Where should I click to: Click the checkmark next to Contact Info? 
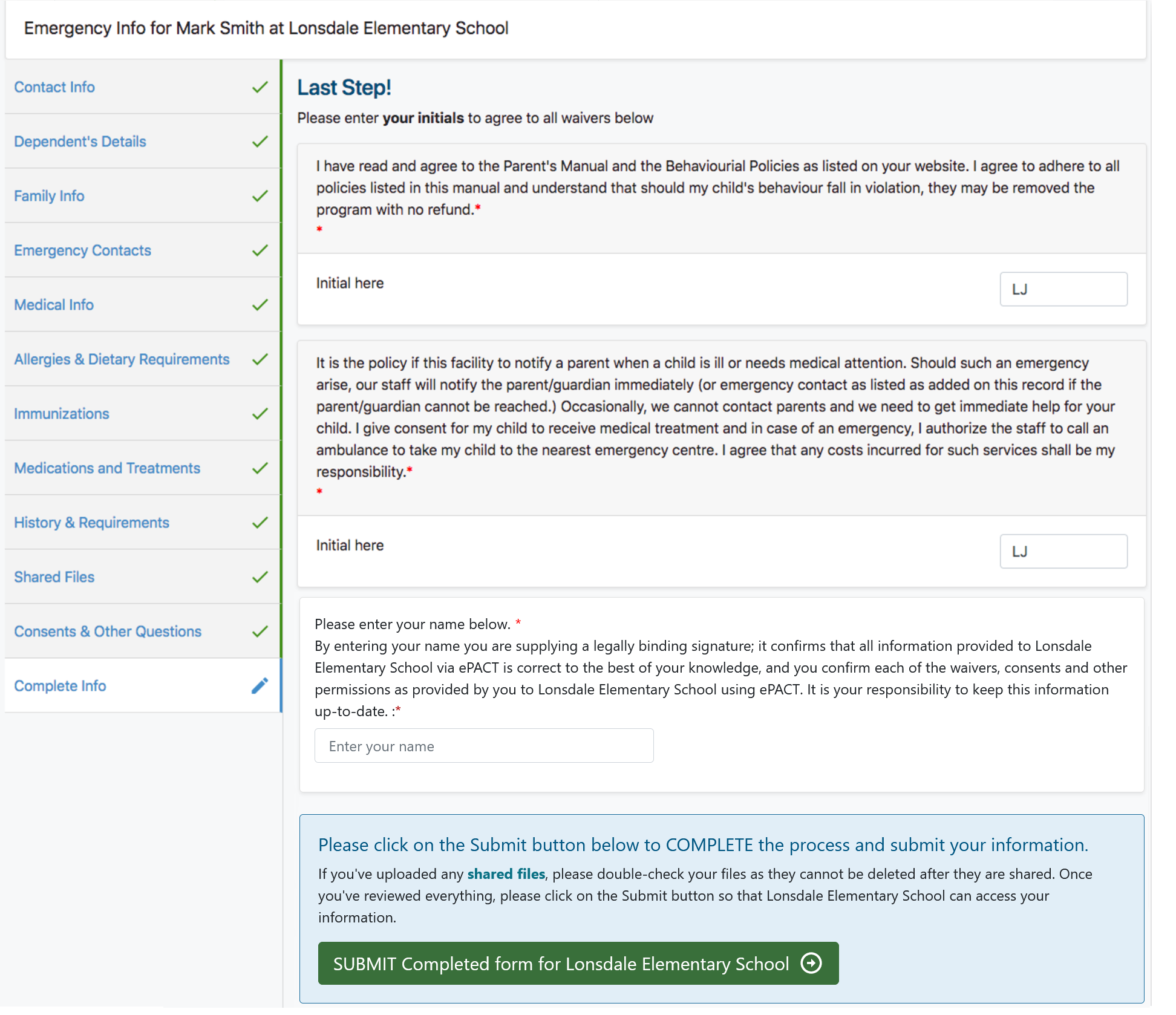[260, 87]
